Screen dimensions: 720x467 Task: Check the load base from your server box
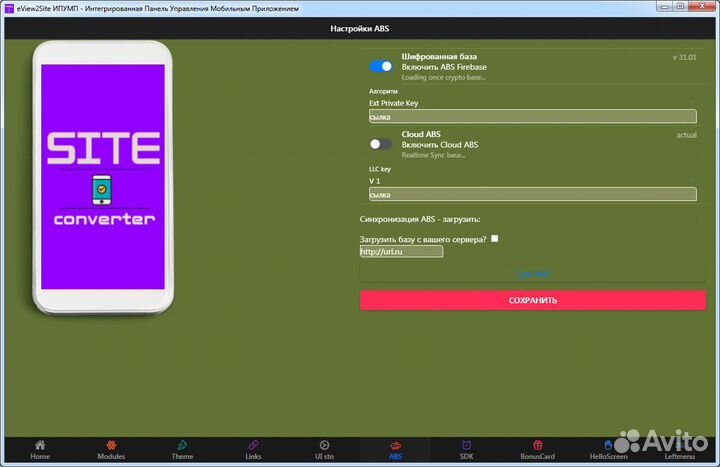[x=495, y=239]
